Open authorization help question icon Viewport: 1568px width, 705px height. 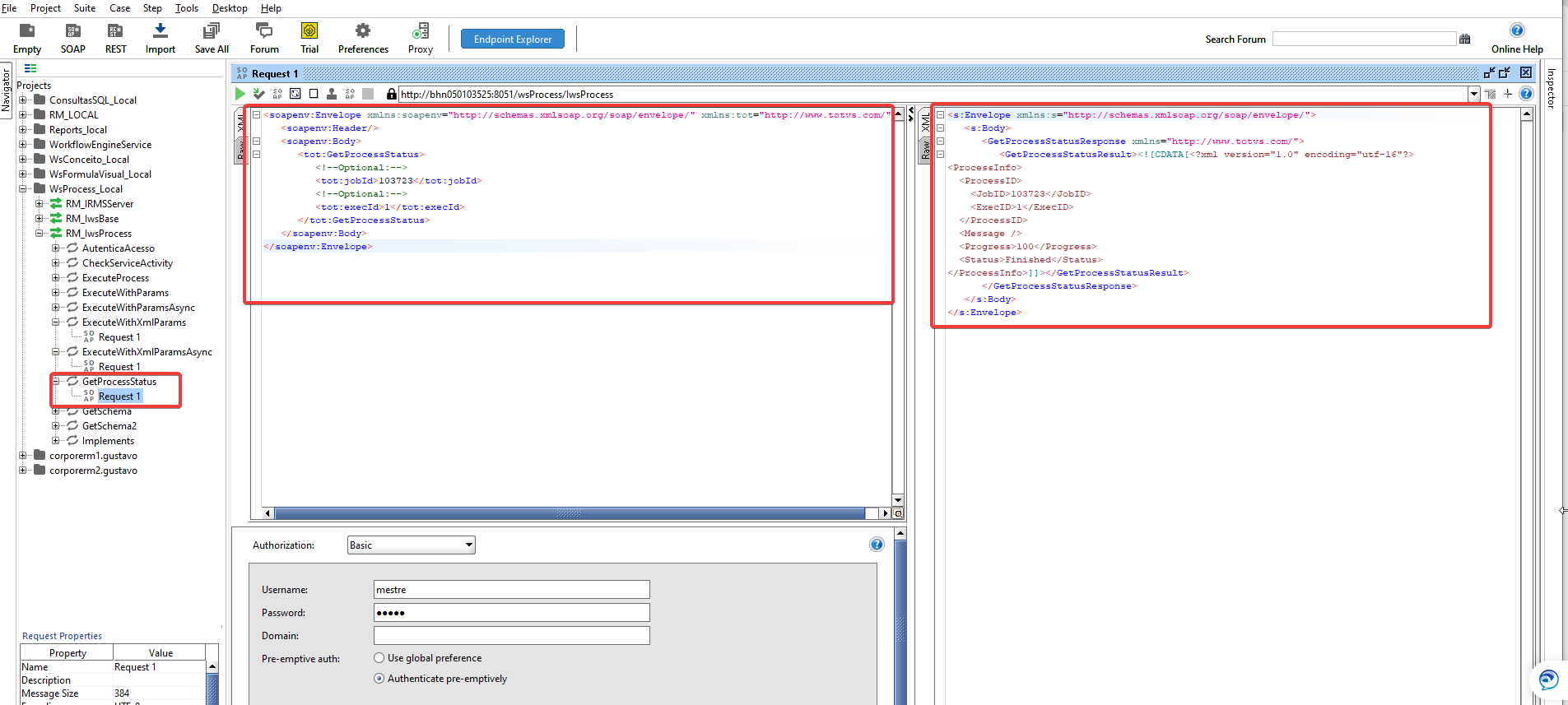click(x=877, y=545)
